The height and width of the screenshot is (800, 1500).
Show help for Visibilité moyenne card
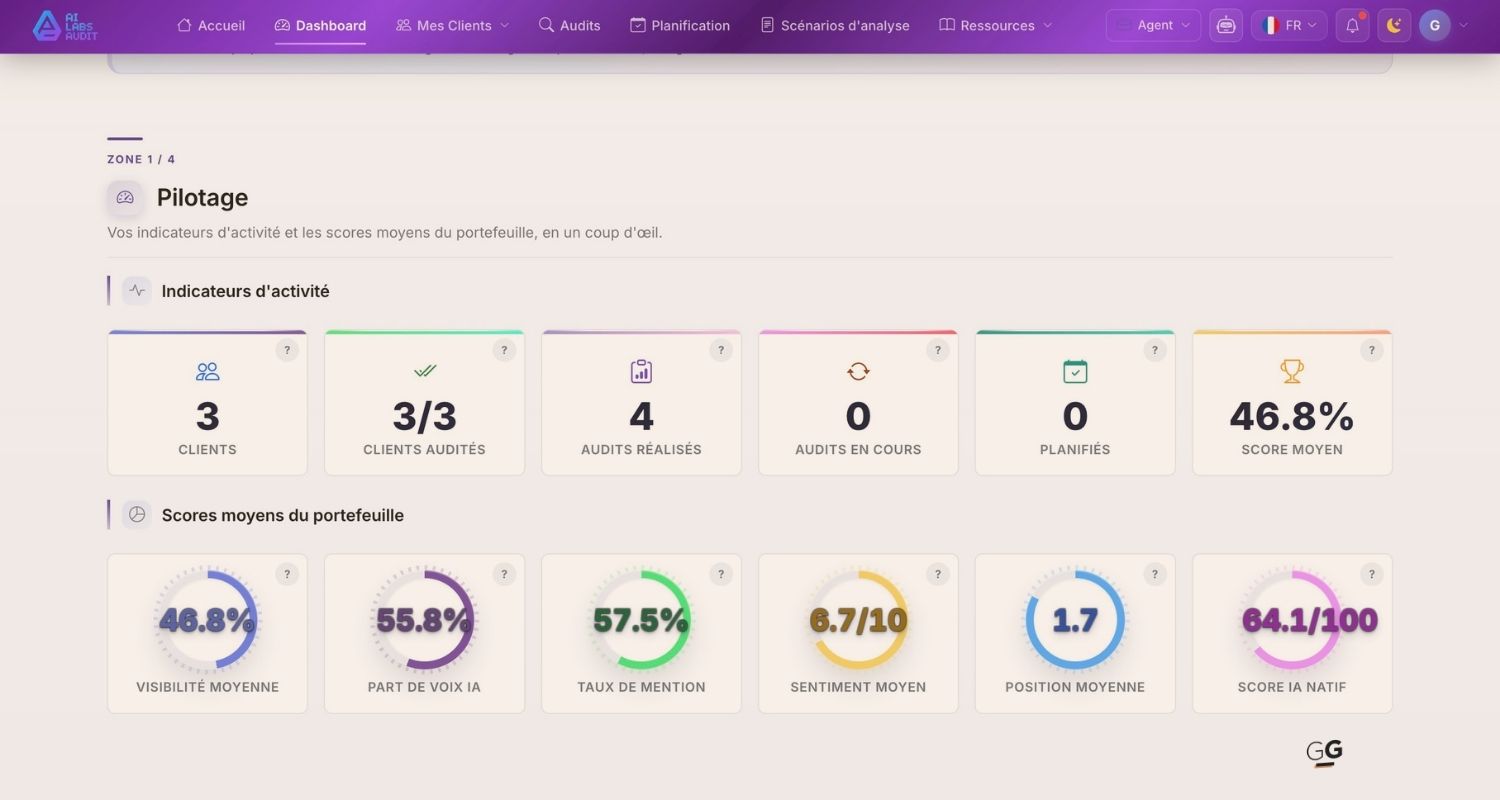287,574
